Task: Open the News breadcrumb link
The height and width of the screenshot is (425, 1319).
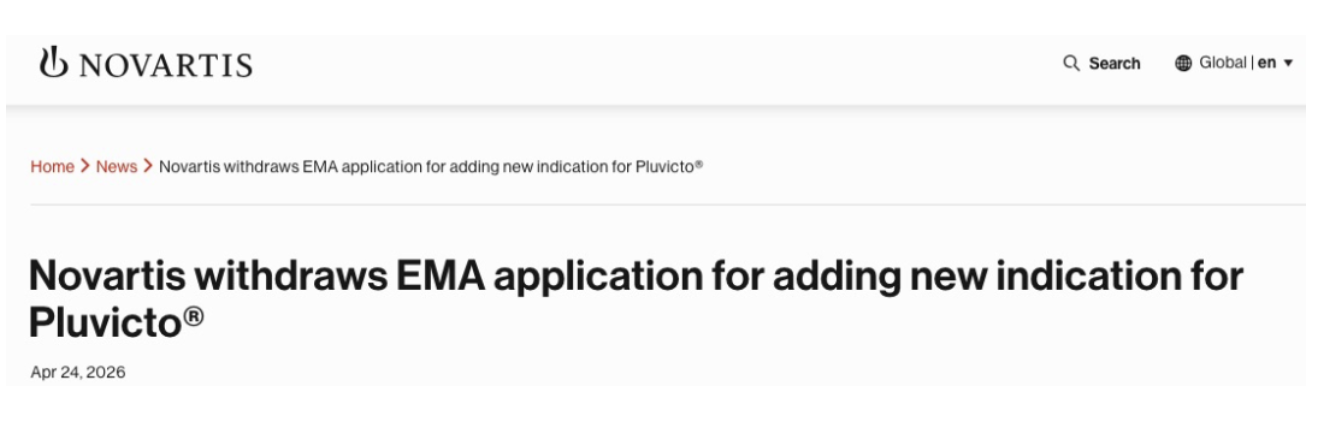Action: click(x=116, y=167)
